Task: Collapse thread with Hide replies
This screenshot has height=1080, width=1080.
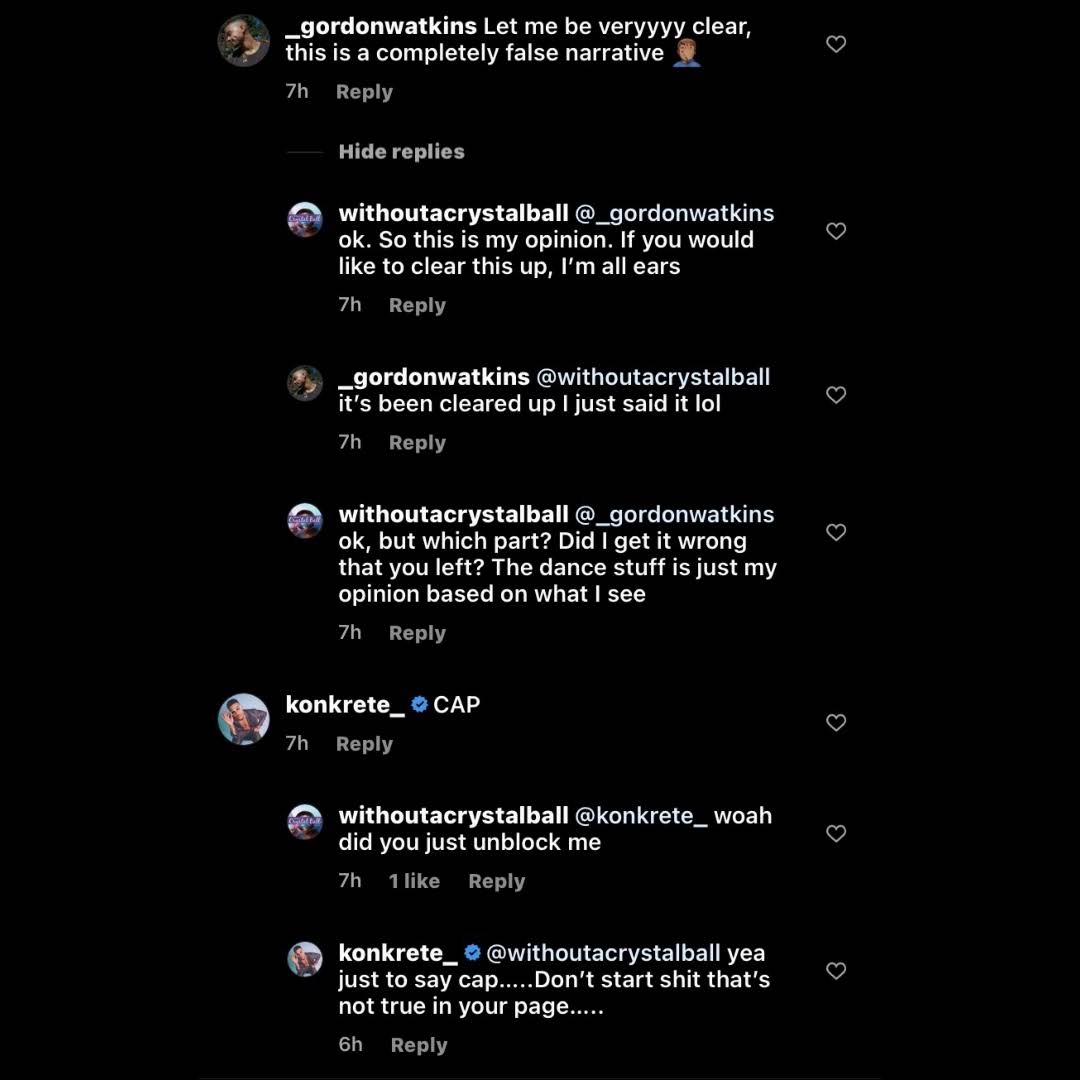Action: [401, 152]
